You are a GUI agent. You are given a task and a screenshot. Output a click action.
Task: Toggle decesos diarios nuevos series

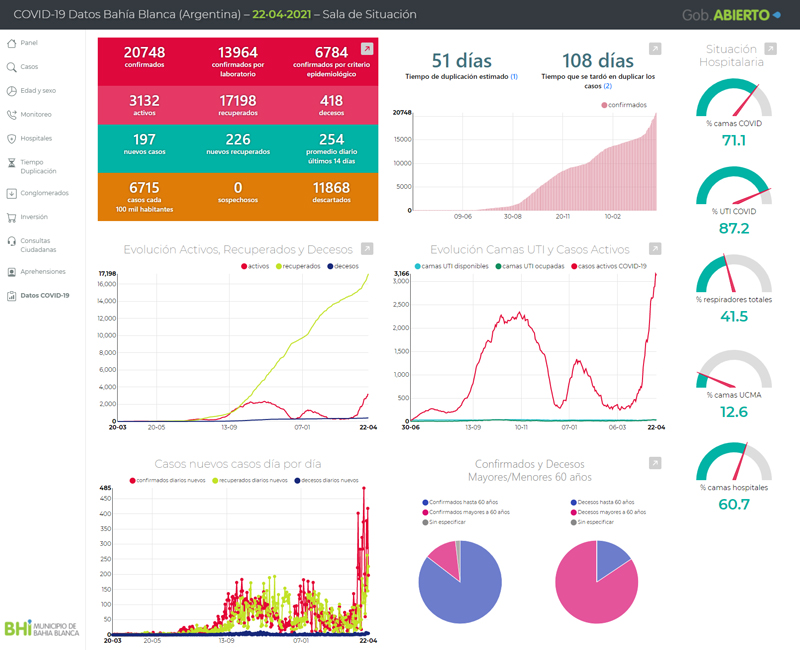[327, 481]
